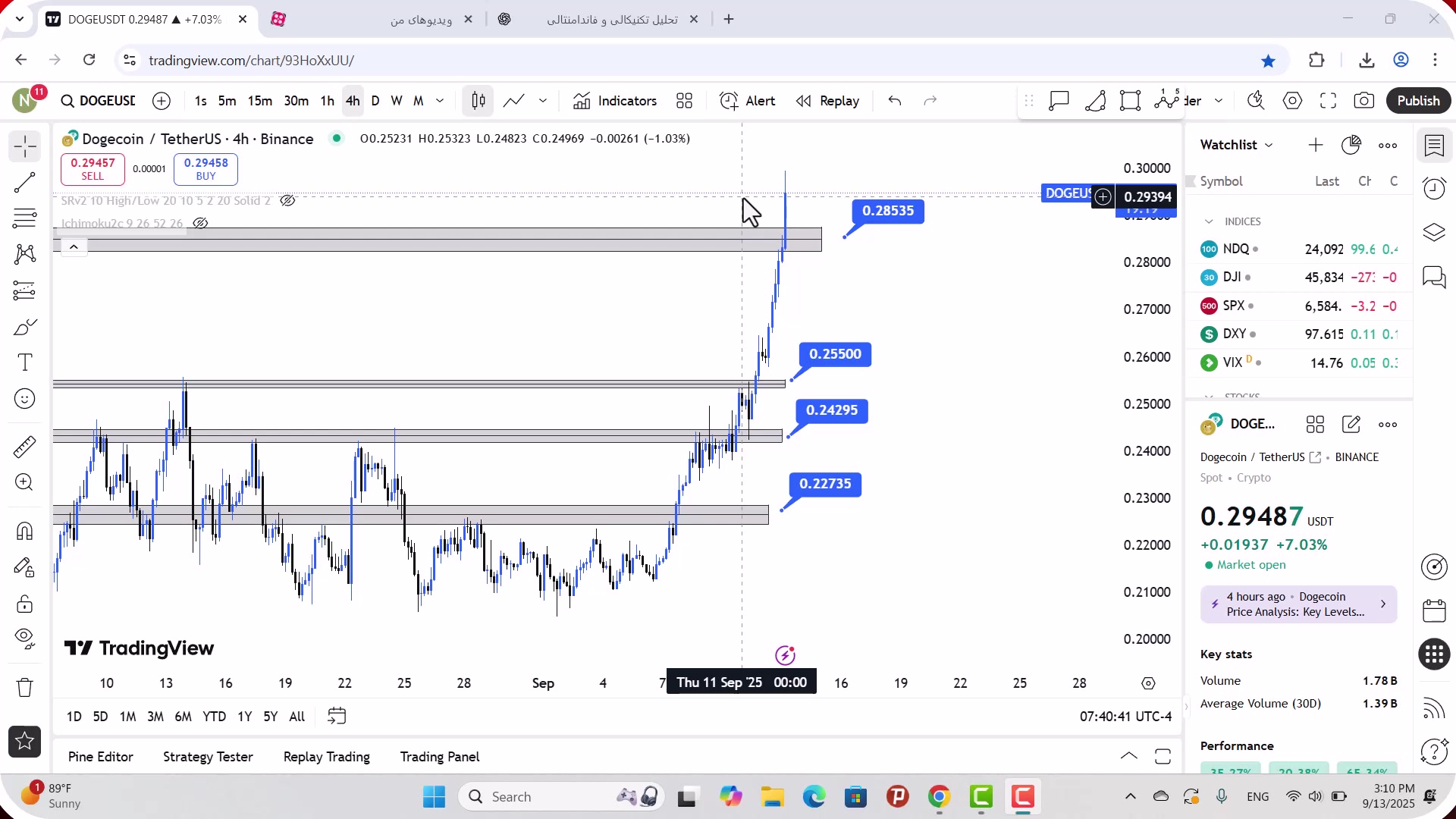The width and height of the screenshot is (1456, 819).
Task: Open the forecasting and measurement tools
Action: [25, 290]
